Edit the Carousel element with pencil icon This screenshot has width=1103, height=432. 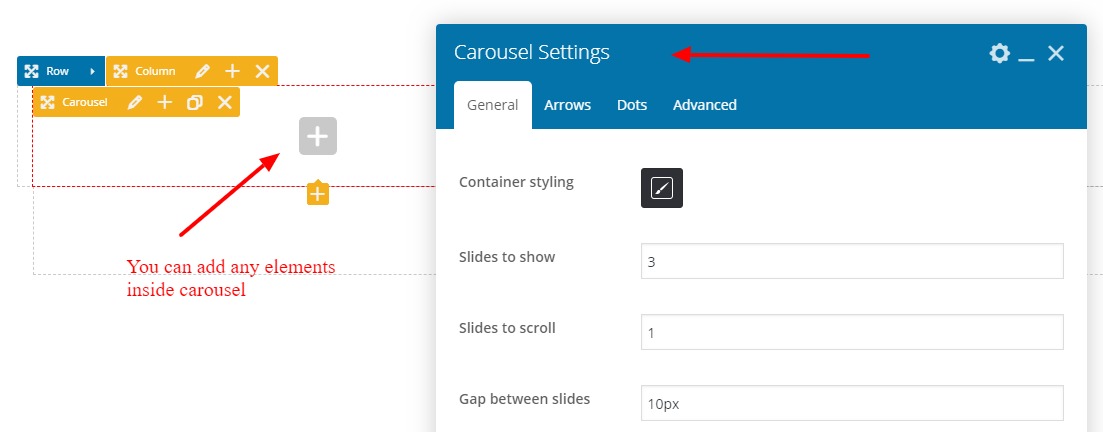[135, 102]
